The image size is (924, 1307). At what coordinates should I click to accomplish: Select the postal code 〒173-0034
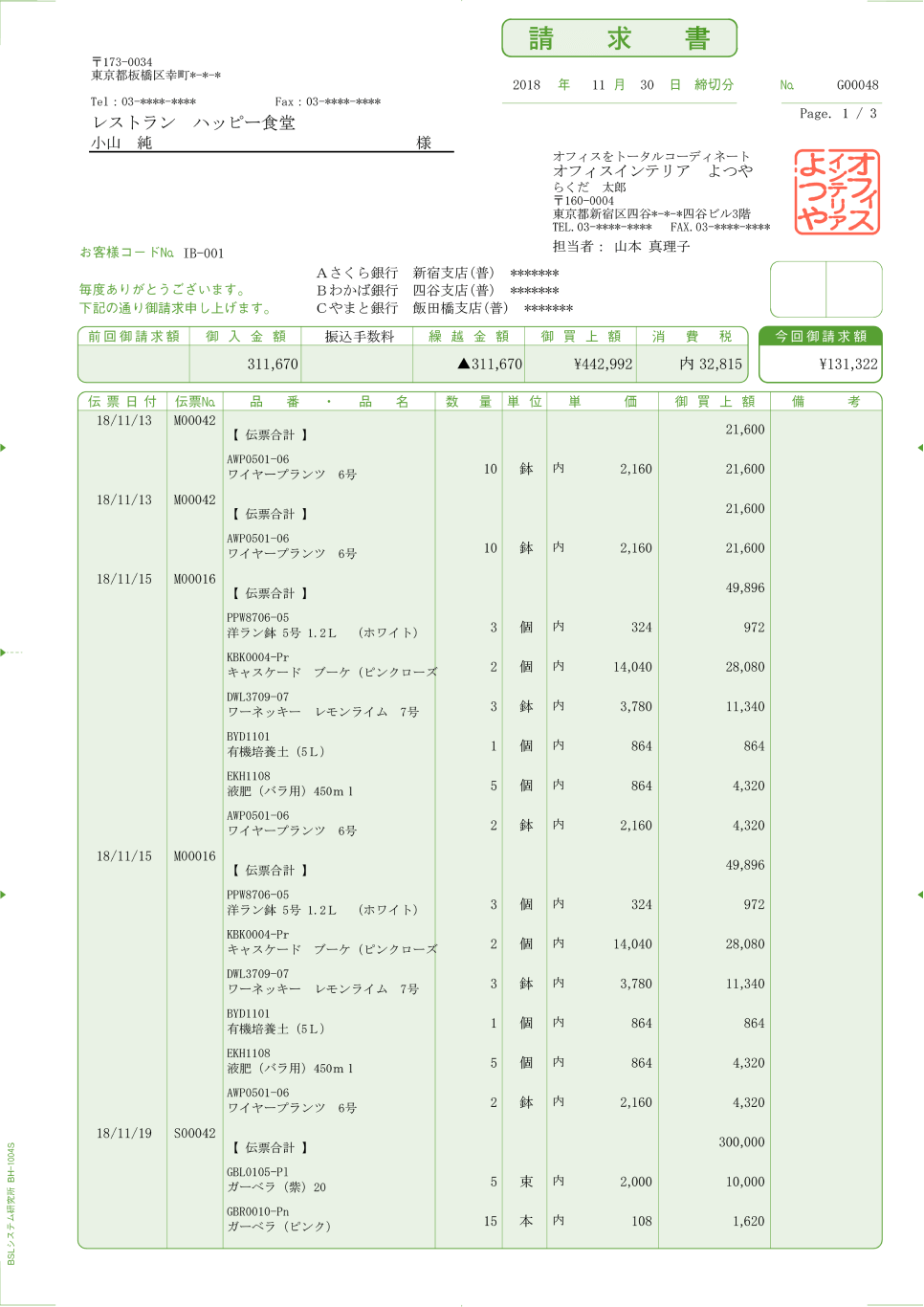pyautogui.click(x=122, y=62)
